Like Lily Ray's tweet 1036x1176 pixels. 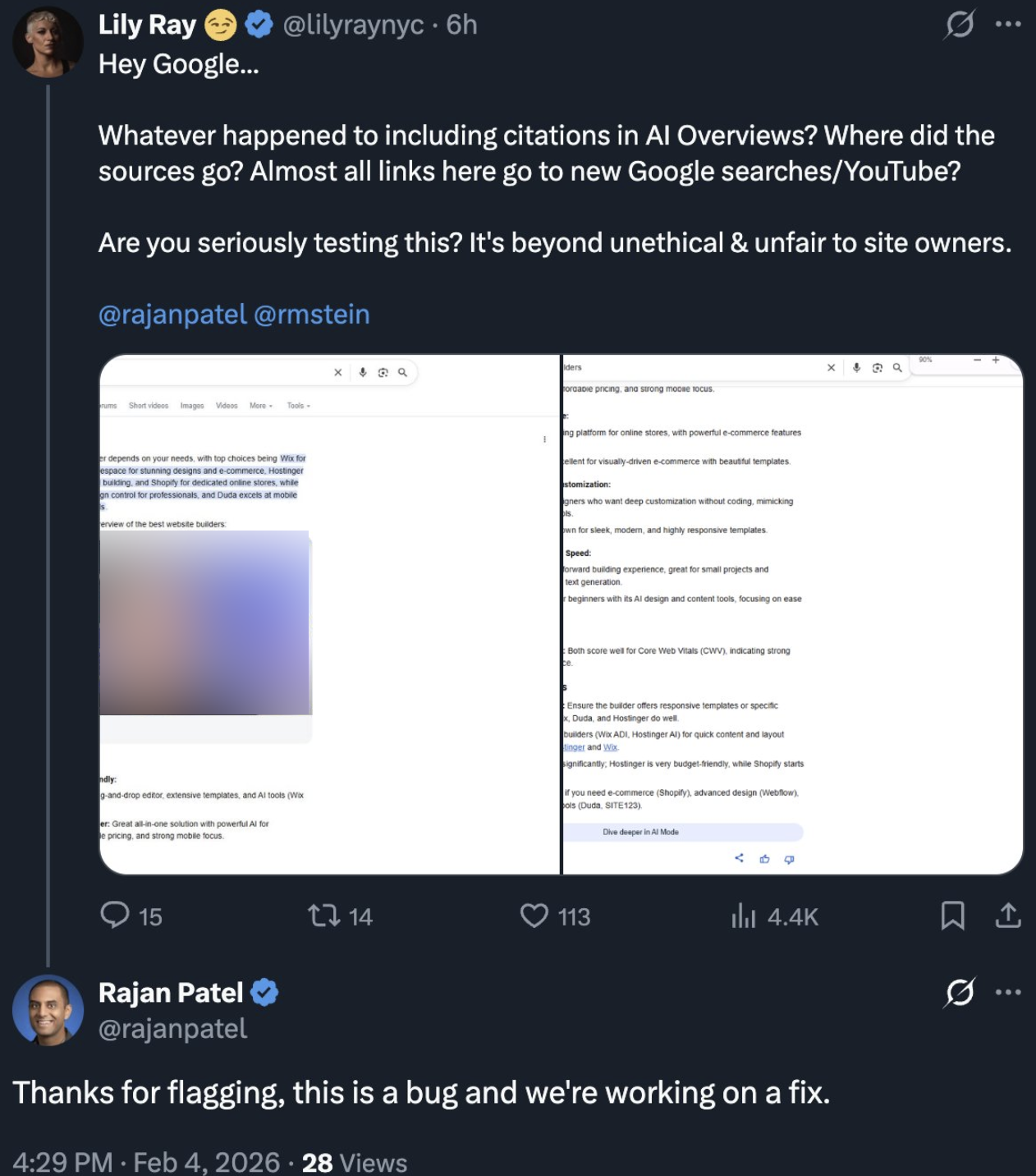534,916
